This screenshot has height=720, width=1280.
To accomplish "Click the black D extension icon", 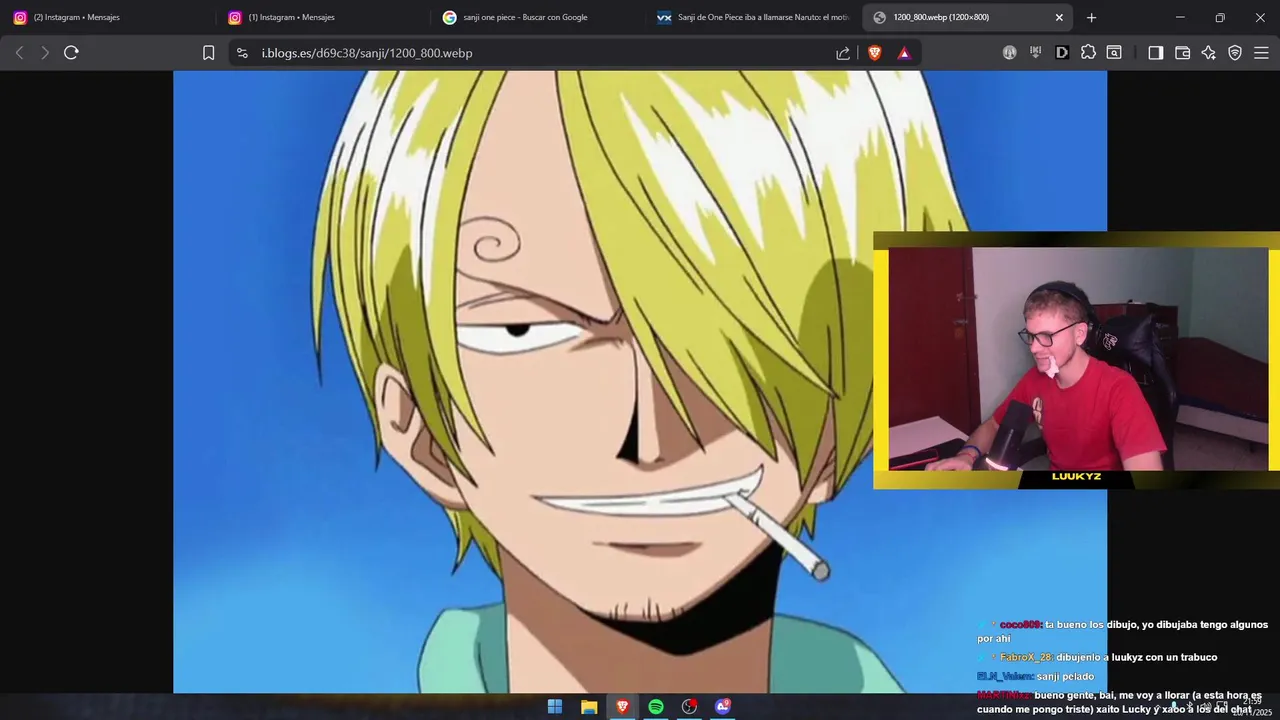I will pyautogui.click(x=1062, y=53).
